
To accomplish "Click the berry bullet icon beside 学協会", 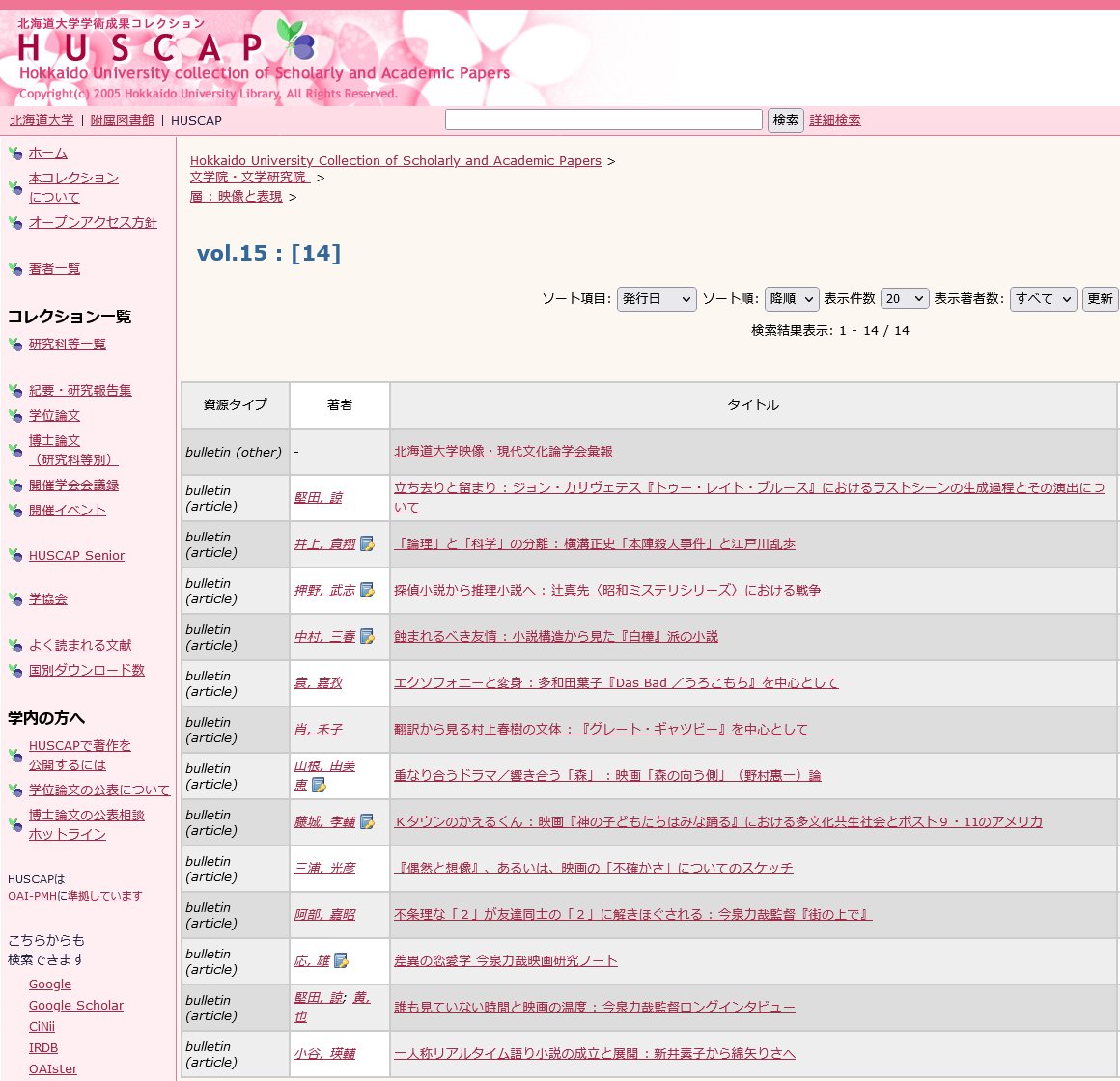I will click(15, 598).
